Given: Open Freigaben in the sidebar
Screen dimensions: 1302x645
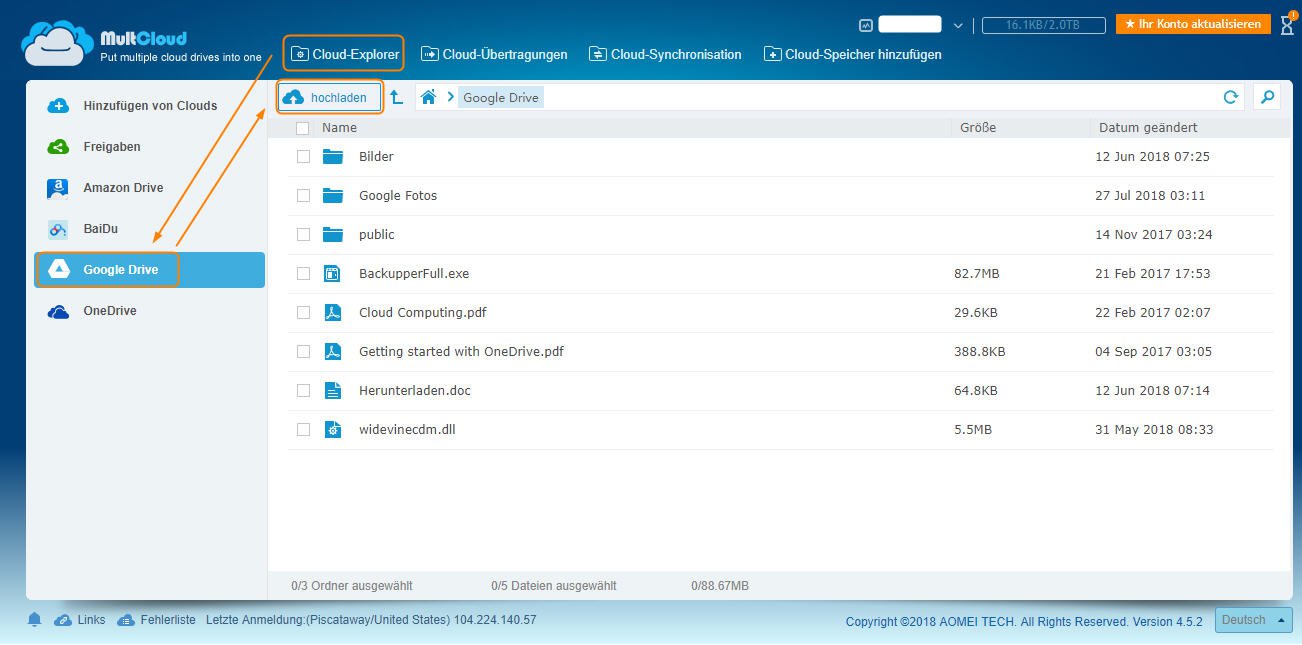Looking at the screenshot, I should pyautogui.click(x=149, y=147).
